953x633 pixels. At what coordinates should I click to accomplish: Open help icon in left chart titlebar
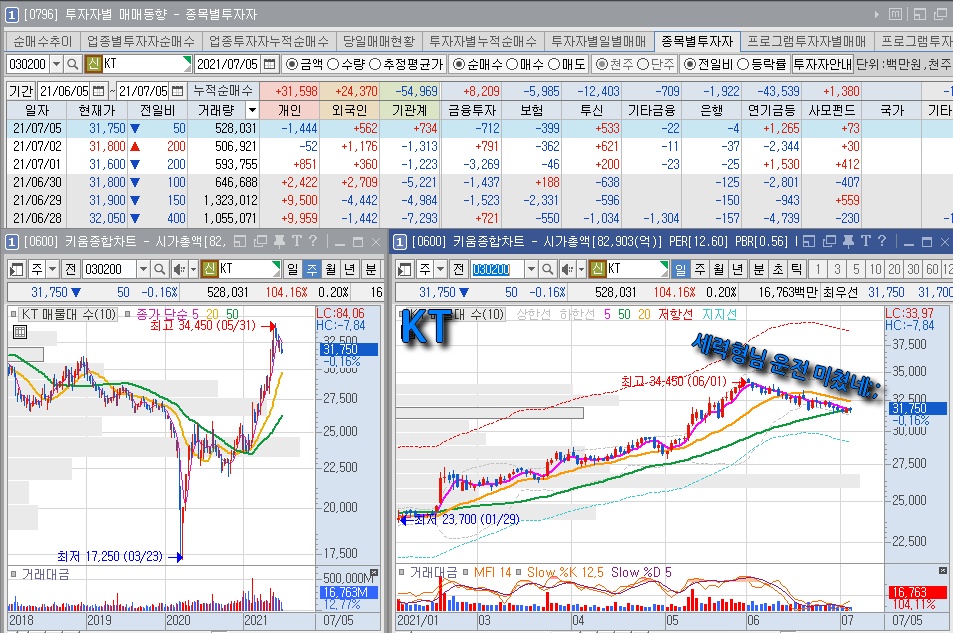(x=312, y=241)
